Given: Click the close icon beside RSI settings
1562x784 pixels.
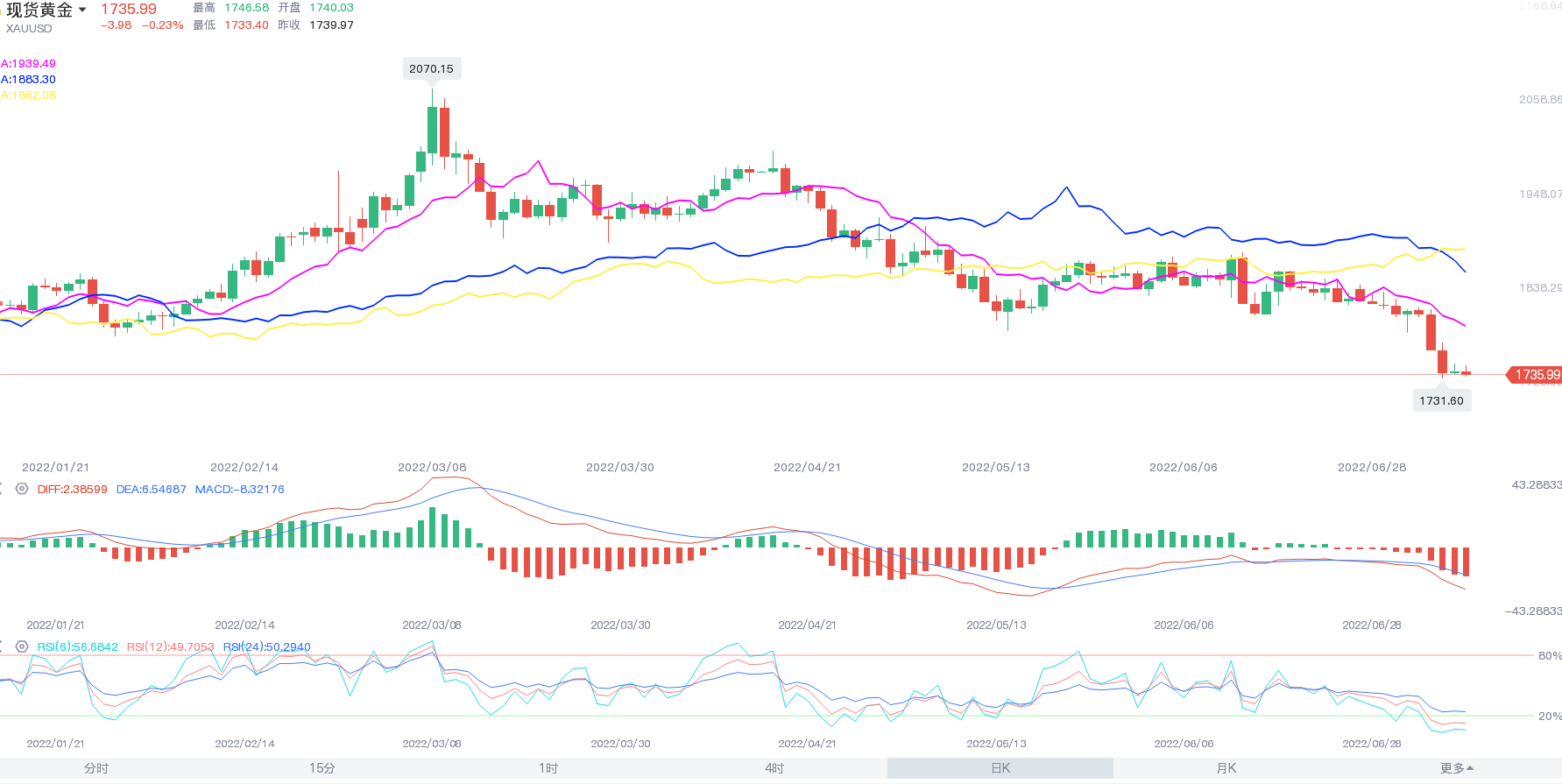Looking at the screenshot, I should tap(2, 646).
